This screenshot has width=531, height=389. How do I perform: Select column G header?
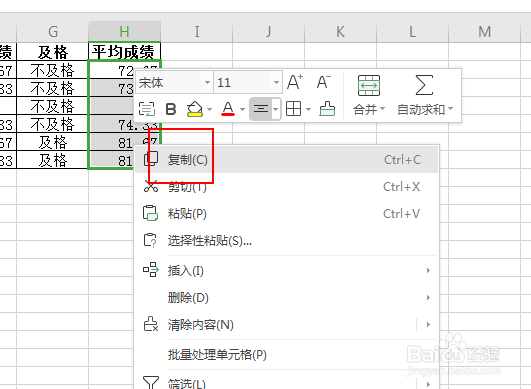click(x=52, y=32)
